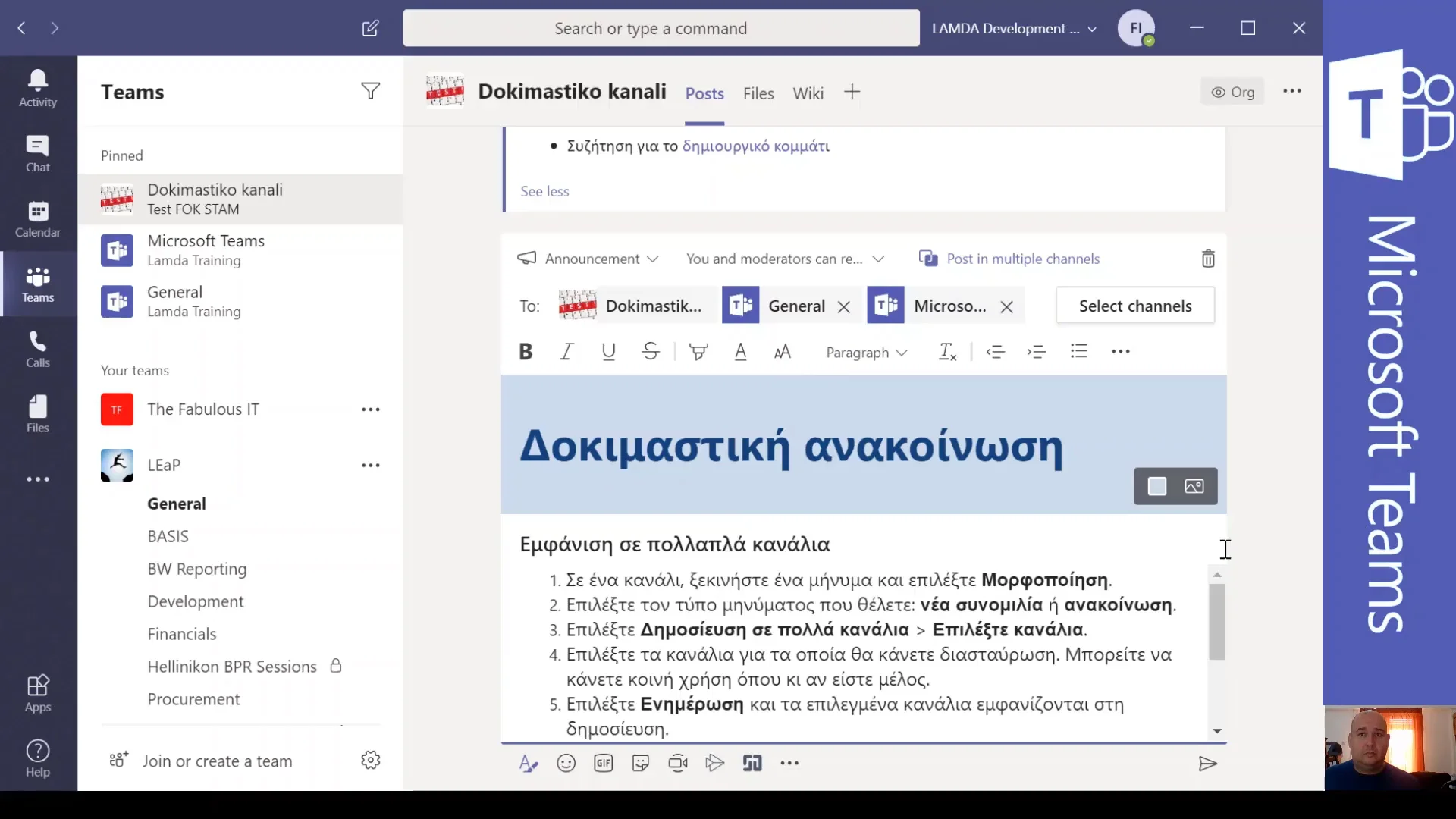
Task: Switch to the Wiki tab
Action: 808,93
